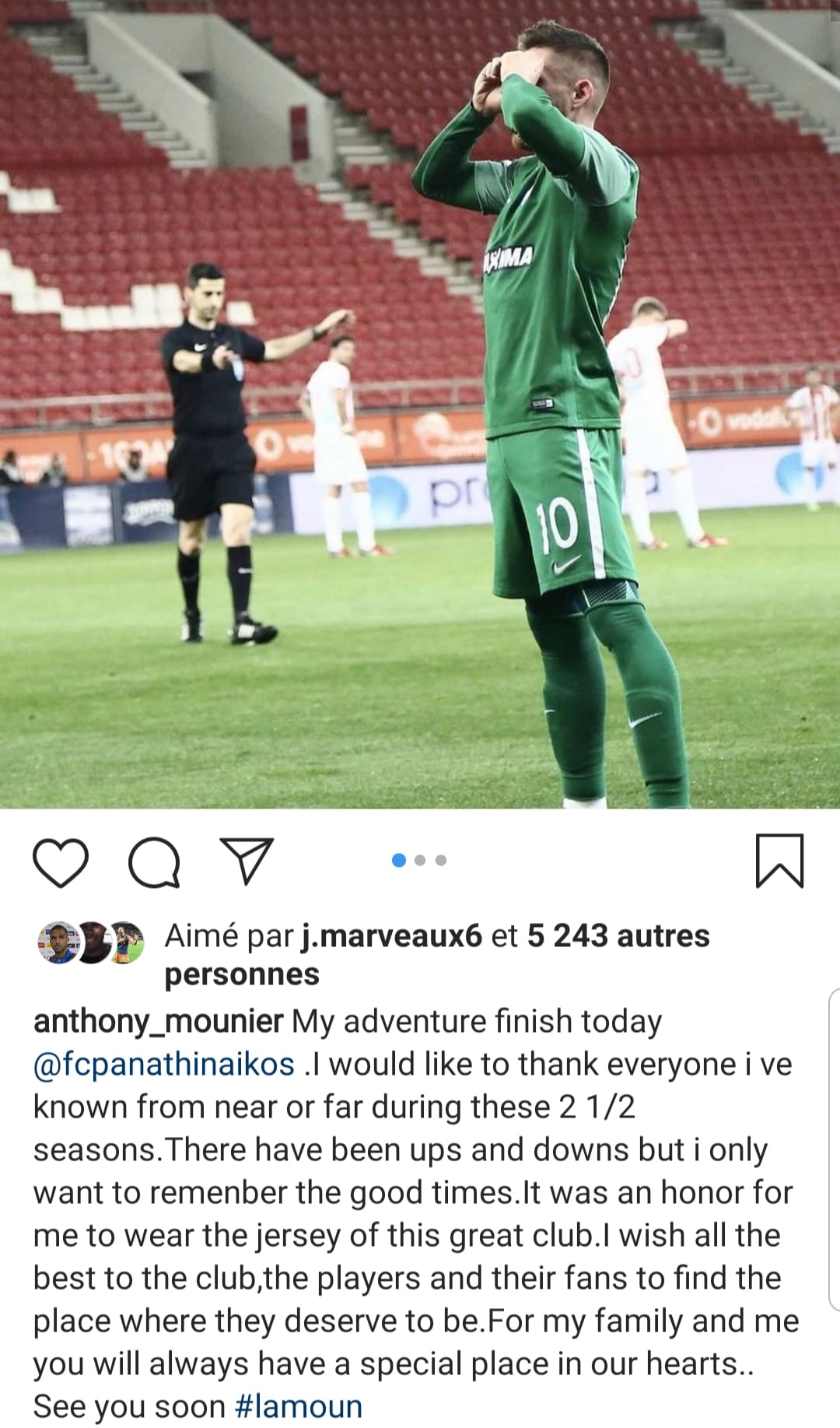The height and width of the screenshot is (1428, 840).
Task: Tap the third liker profile avatar
Action: [x=126, y=942]
